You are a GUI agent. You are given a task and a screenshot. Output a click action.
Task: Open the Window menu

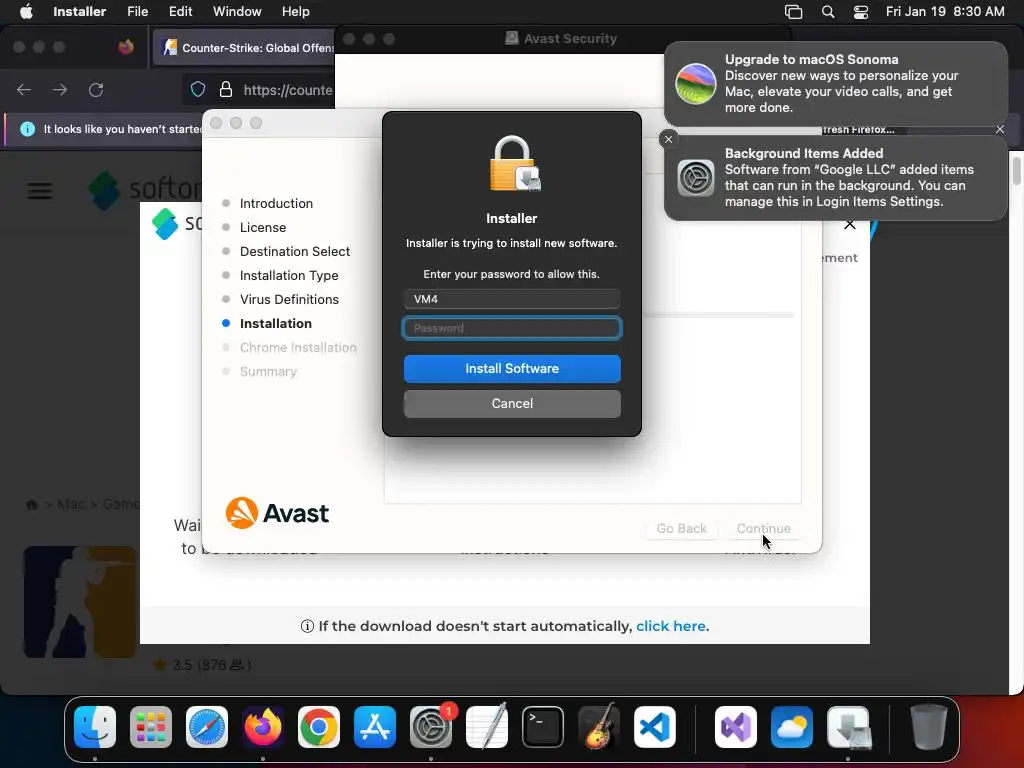[237, 12]
